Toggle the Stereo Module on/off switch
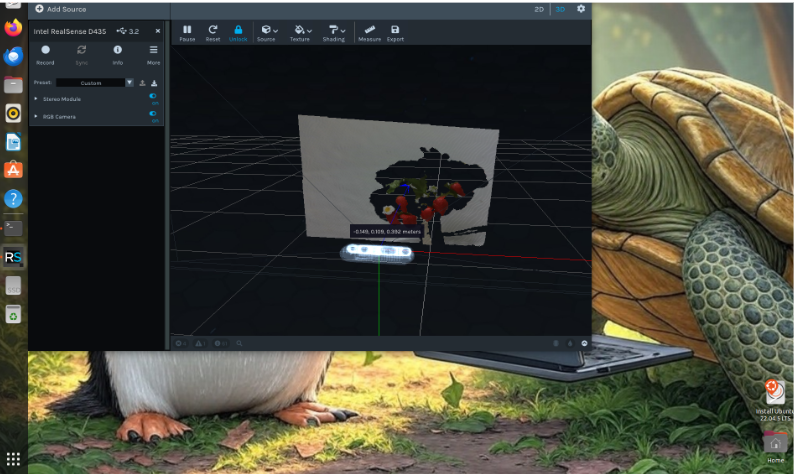This screenshot has width=798, height=474. 153,96
